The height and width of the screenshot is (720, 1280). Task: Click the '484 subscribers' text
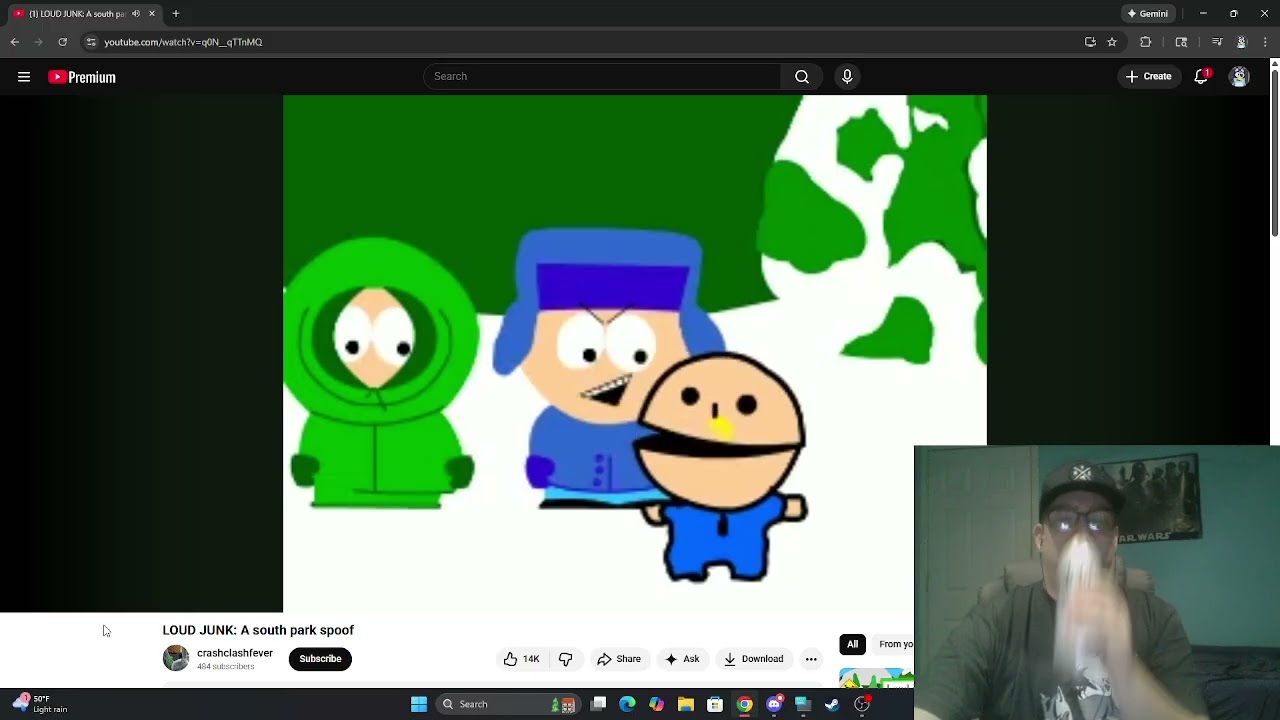tap(226, 667)
